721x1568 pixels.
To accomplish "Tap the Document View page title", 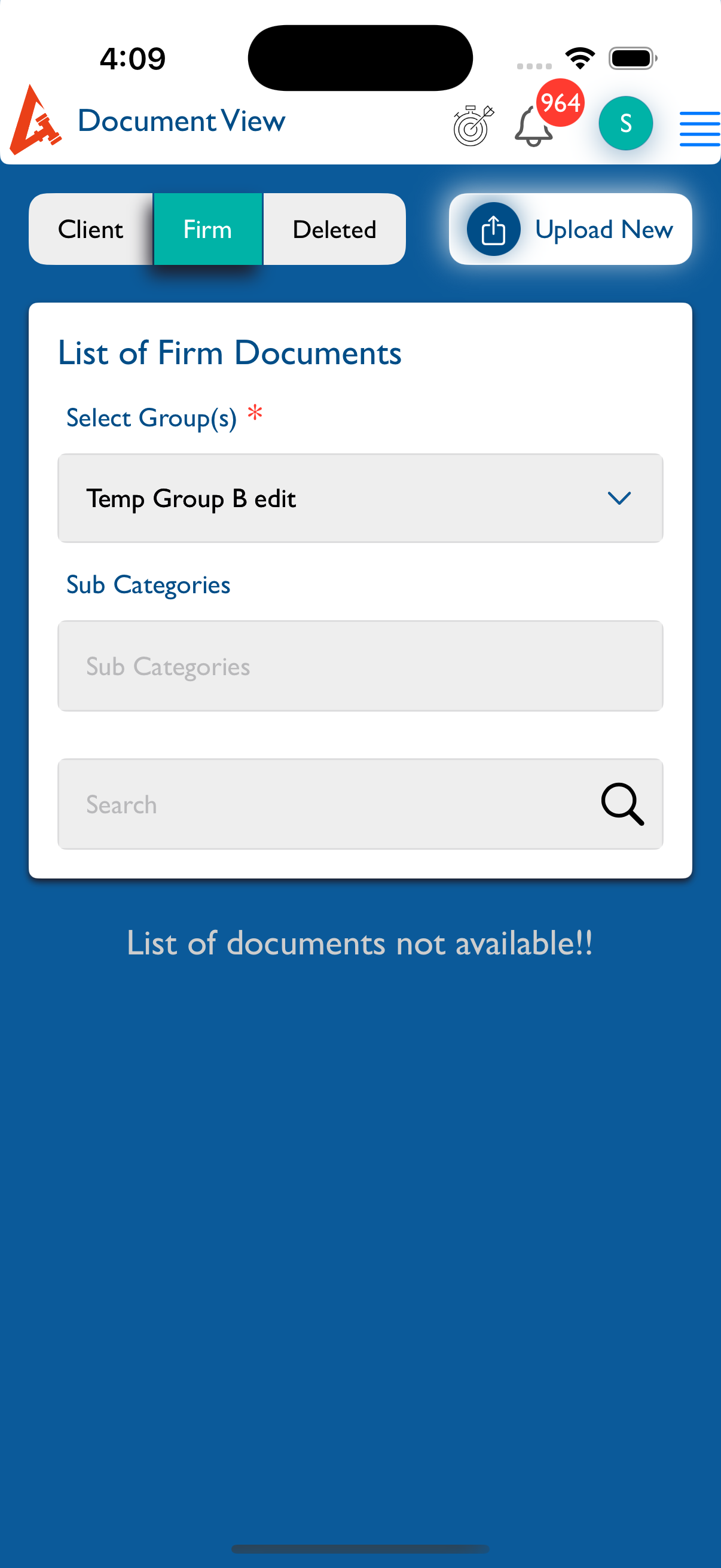I will [181, 121].
